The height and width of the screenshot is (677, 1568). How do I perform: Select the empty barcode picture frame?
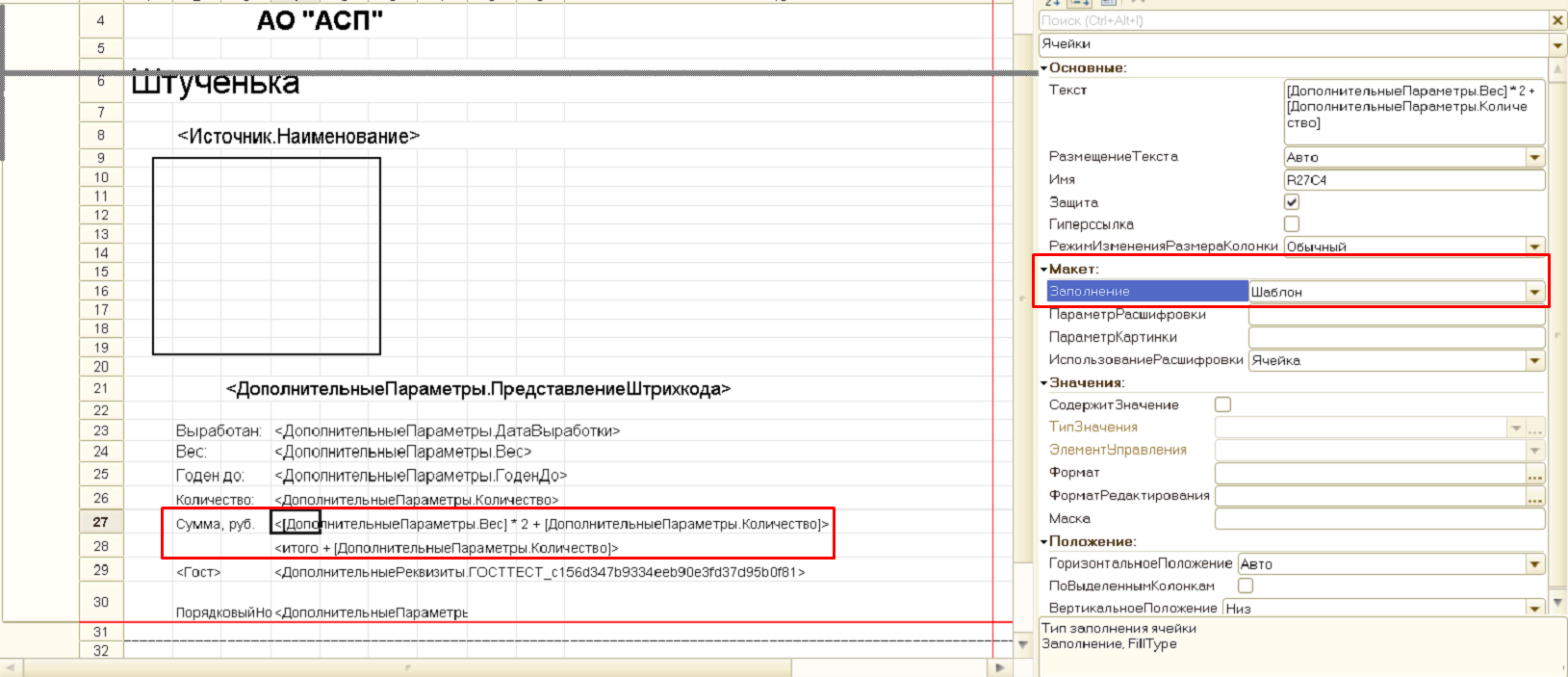(x=267, y=256)
